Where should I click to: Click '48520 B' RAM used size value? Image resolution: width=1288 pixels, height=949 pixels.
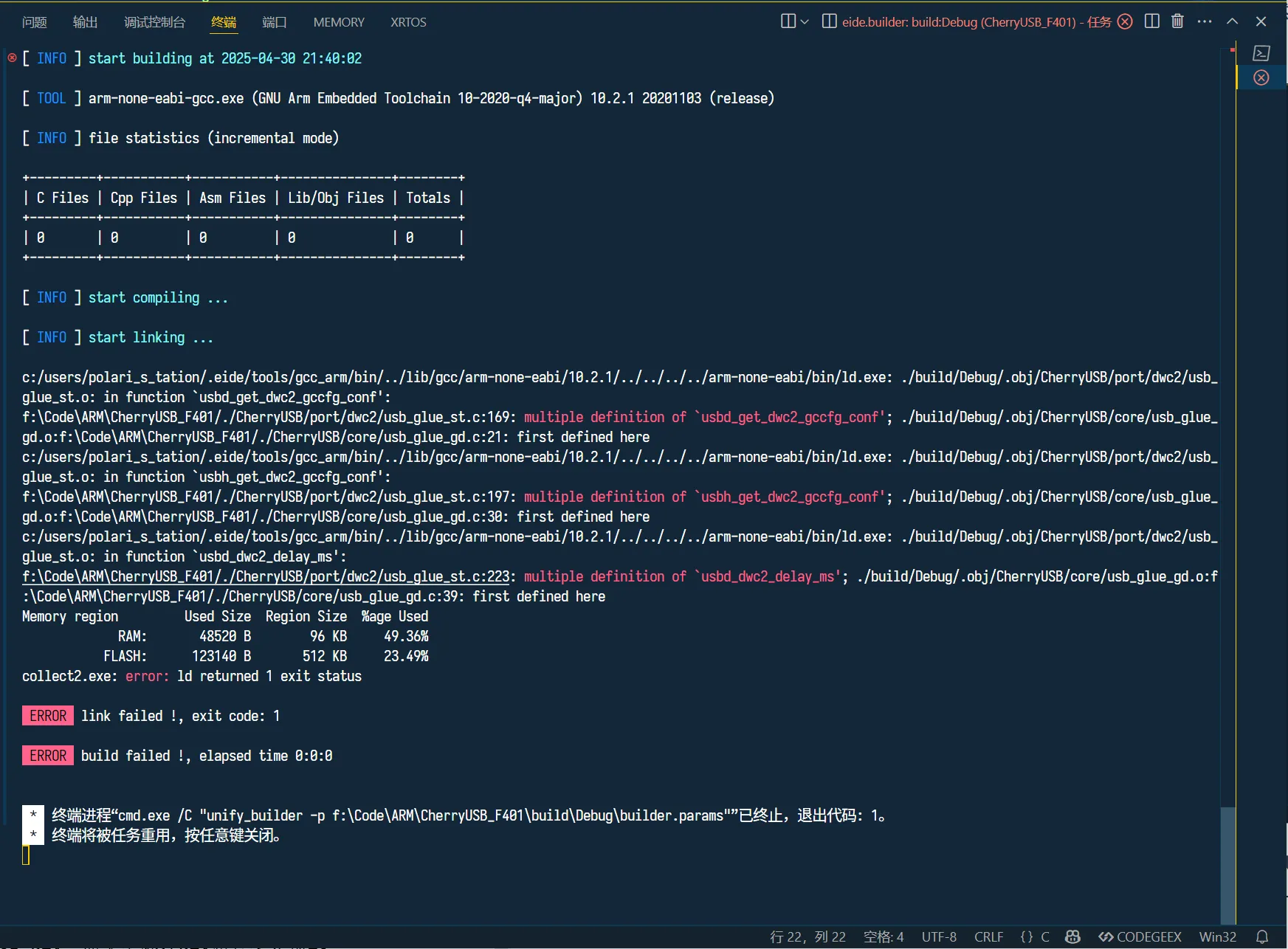point(225,636)
